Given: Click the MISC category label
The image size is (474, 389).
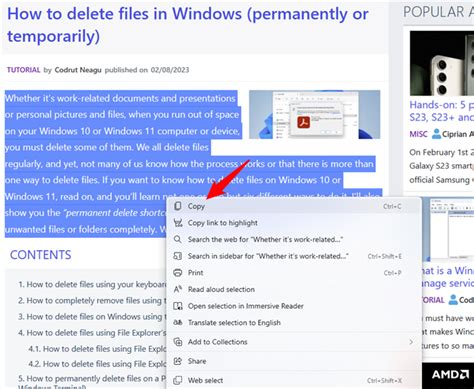Looking at the screenshot, I should [418, 134].
